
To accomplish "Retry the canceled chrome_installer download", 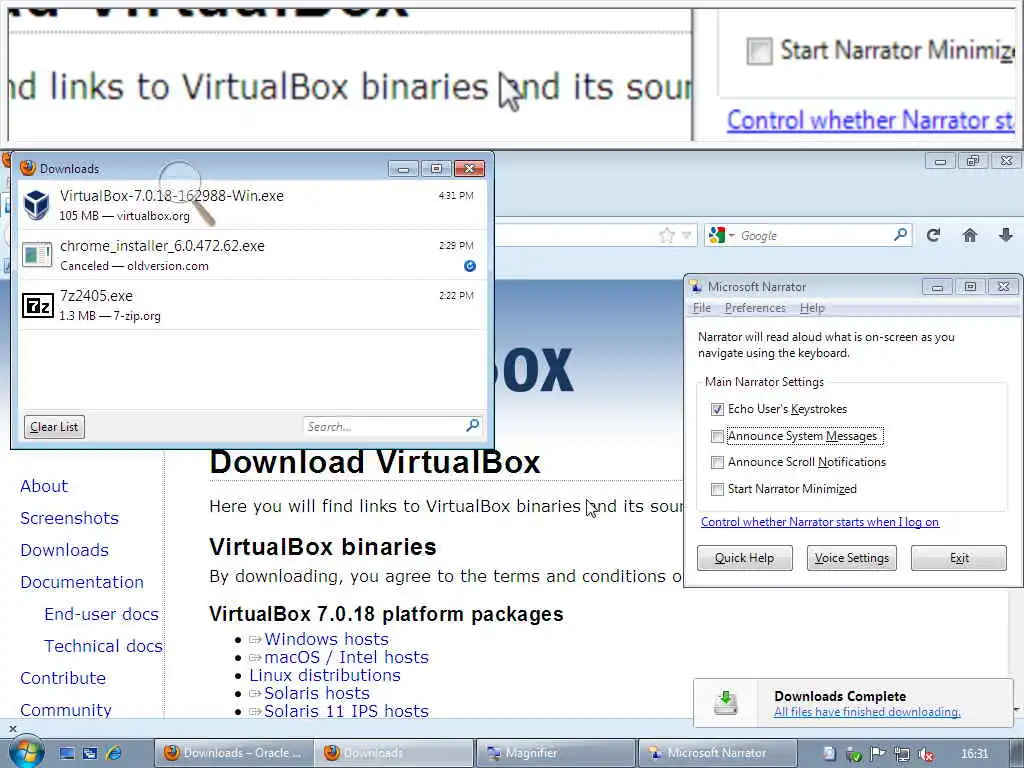I will coord(470,266).
